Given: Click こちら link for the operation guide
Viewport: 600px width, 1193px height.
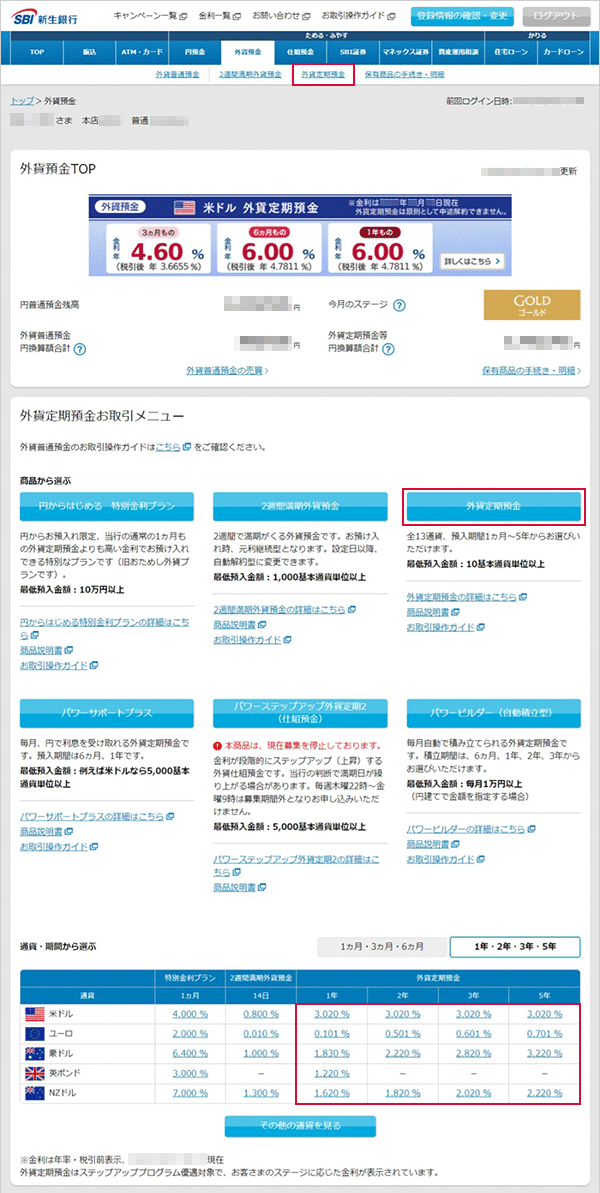Looking at the screenshot, I should point(168,447).
